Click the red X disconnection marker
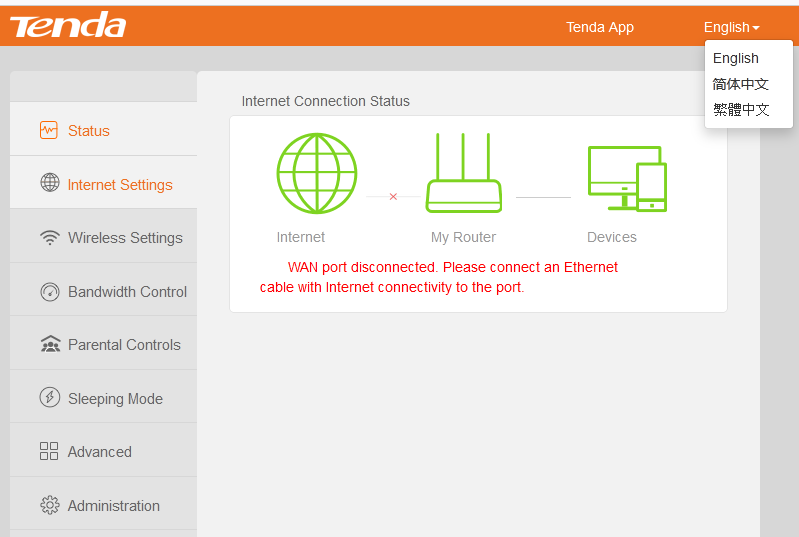 pyautogui.click(x=393, y=197)
